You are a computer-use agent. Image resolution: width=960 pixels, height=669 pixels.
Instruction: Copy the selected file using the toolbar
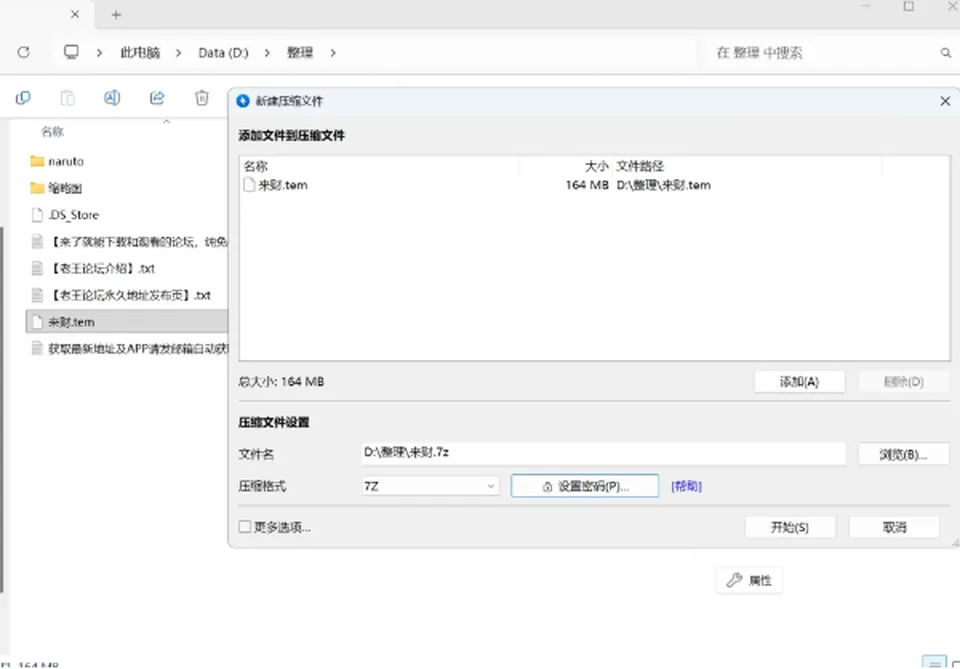[x=23, y=98]
